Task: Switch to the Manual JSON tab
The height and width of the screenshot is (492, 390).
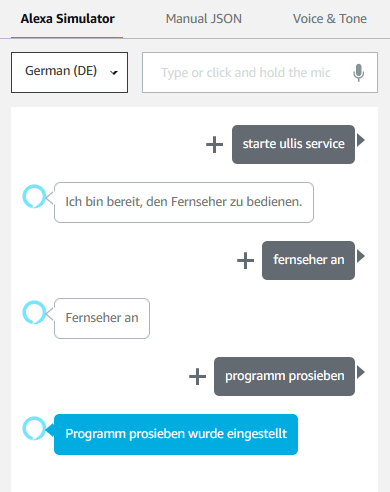Action: click(x=204, y=19)
